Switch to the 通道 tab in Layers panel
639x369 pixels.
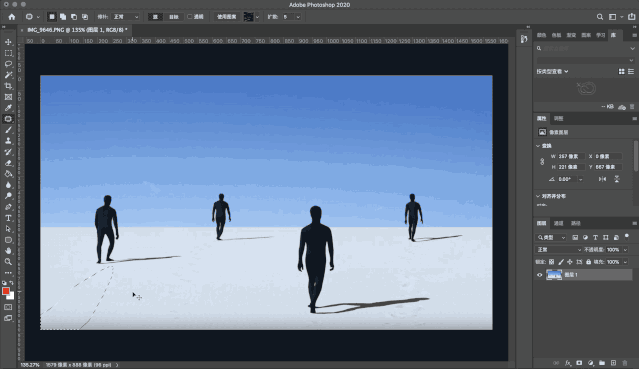(558, 223)
